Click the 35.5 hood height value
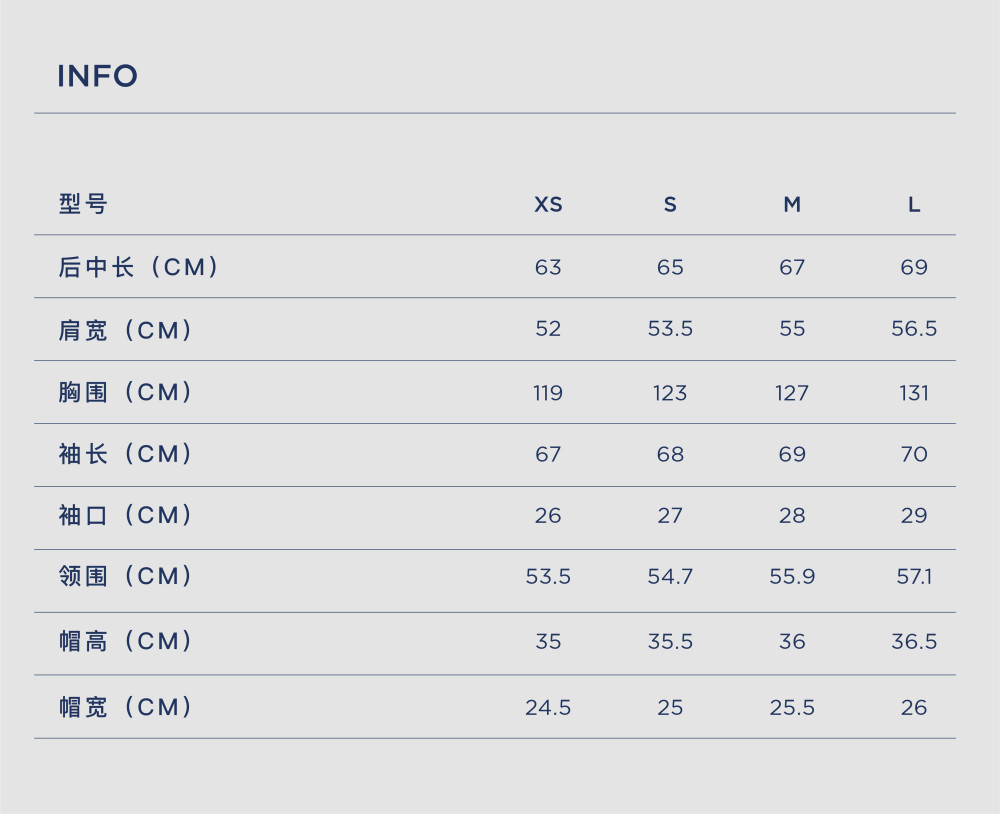 coord(670,641)
